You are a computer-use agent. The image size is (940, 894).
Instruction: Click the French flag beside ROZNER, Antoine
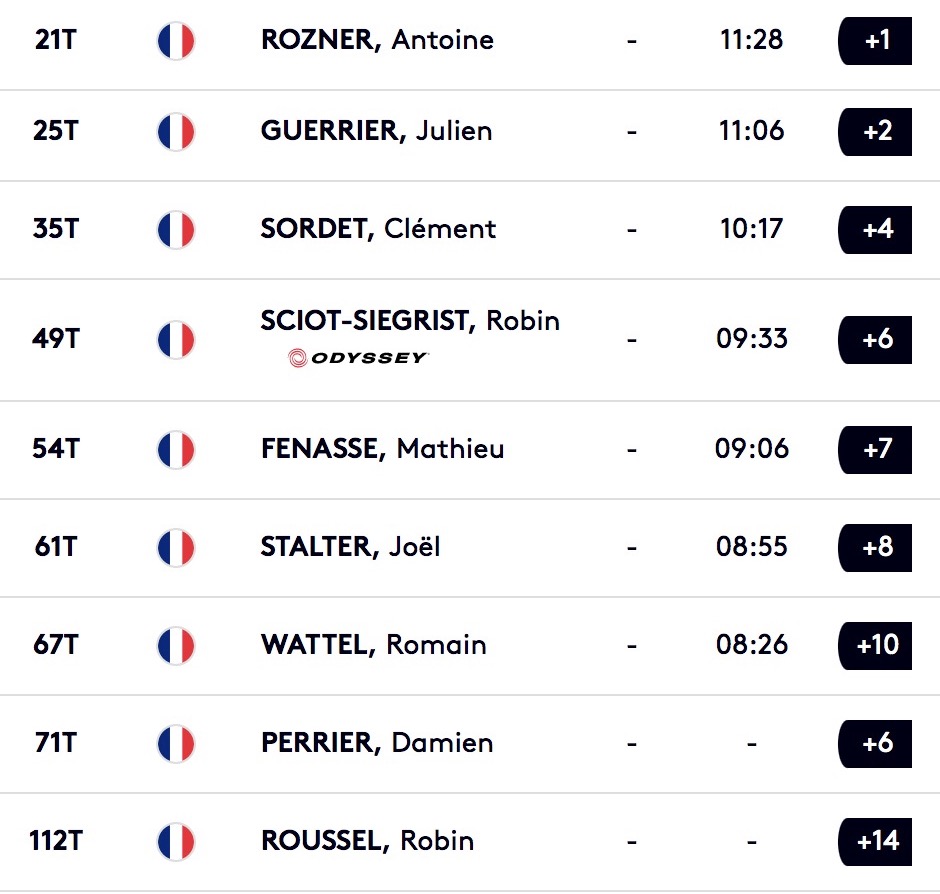point(176,41)
